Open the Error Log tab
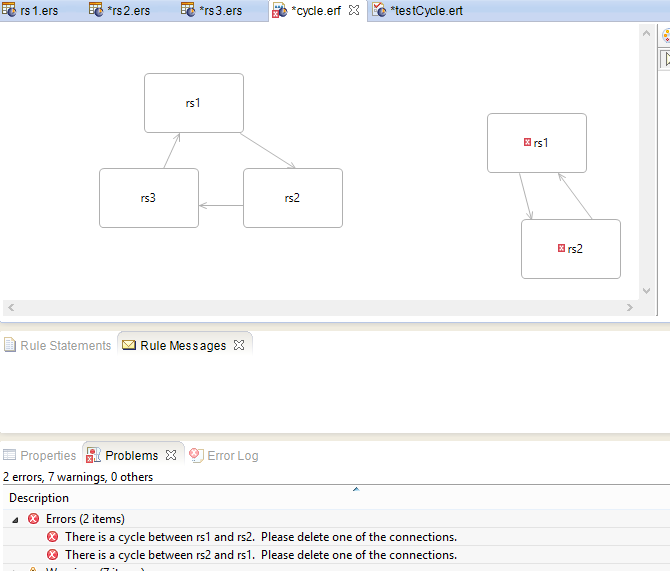 tap(224, 456)
